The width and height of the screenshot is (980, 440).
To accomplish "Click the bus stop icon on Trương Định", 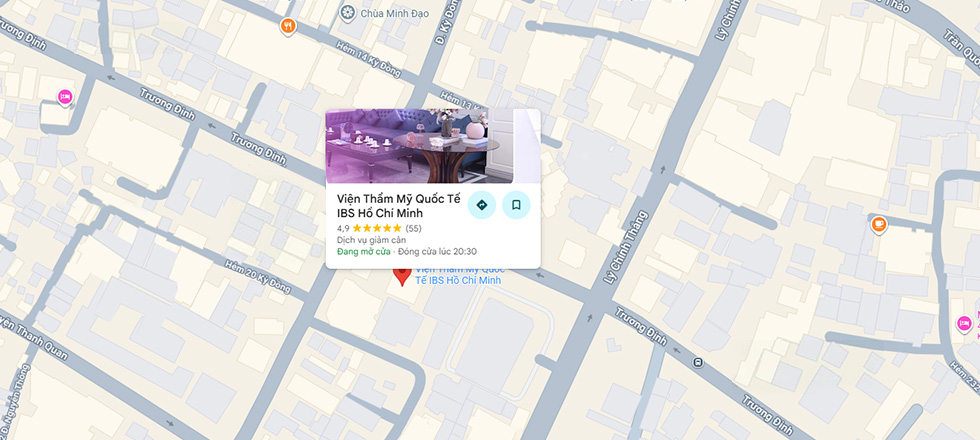I will point(698,362).
